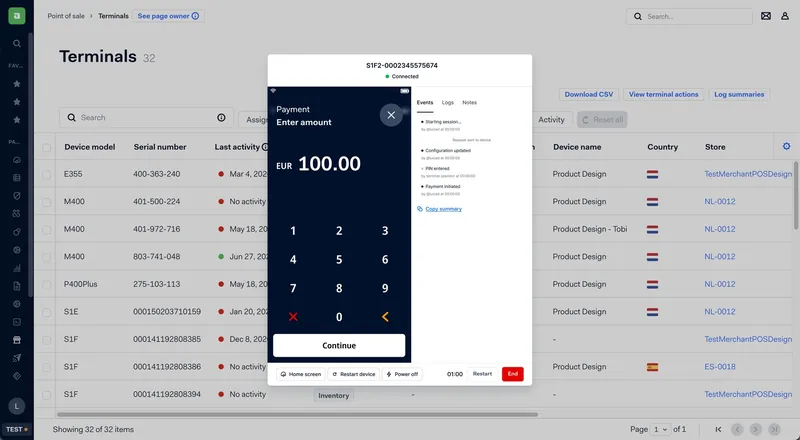Click Log summaries button
This screenshot has height=440, width=800.
(739, 94)
